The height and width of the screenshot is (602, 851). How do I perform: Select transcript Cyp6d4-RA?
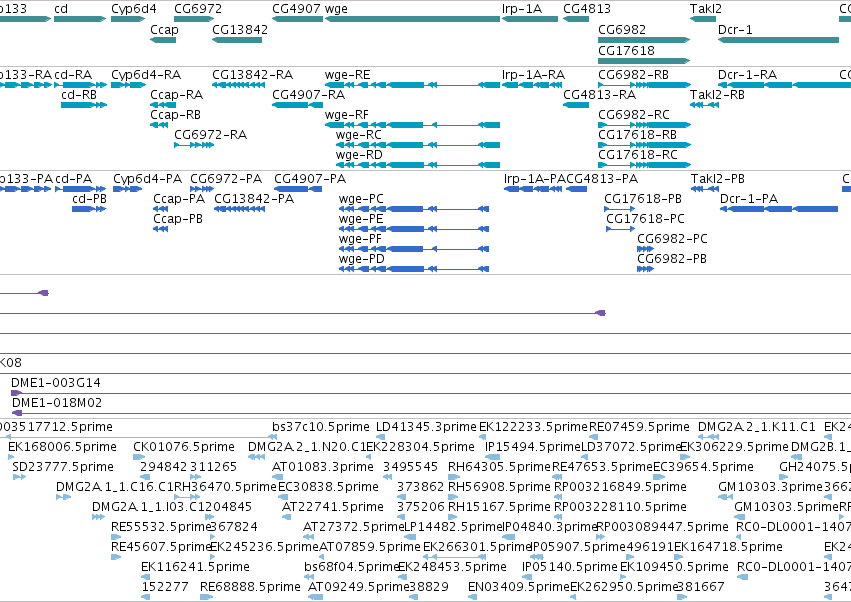[x=128, y=85]
